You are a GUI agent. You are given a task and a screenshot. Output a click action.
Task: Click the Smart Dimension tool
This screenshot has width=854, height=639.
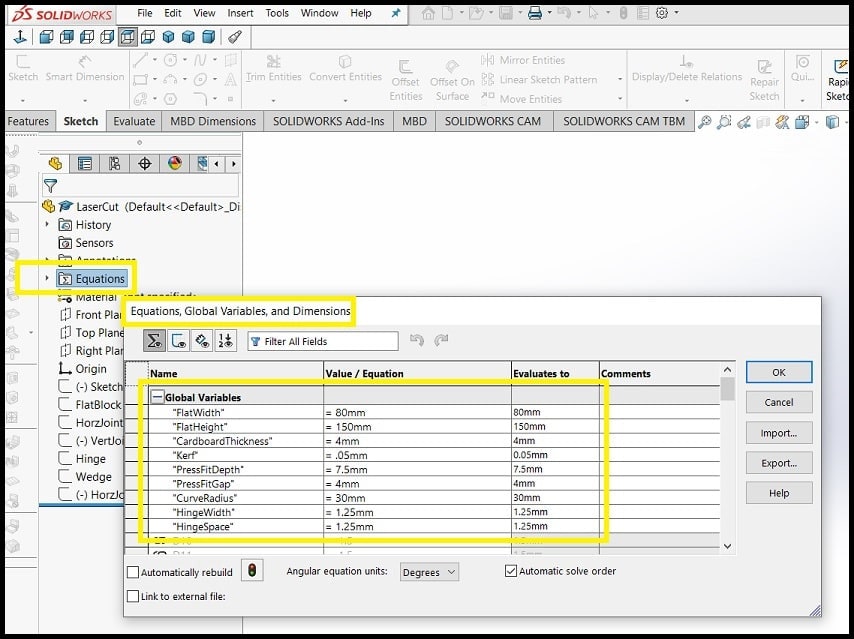tap(85, 69)
